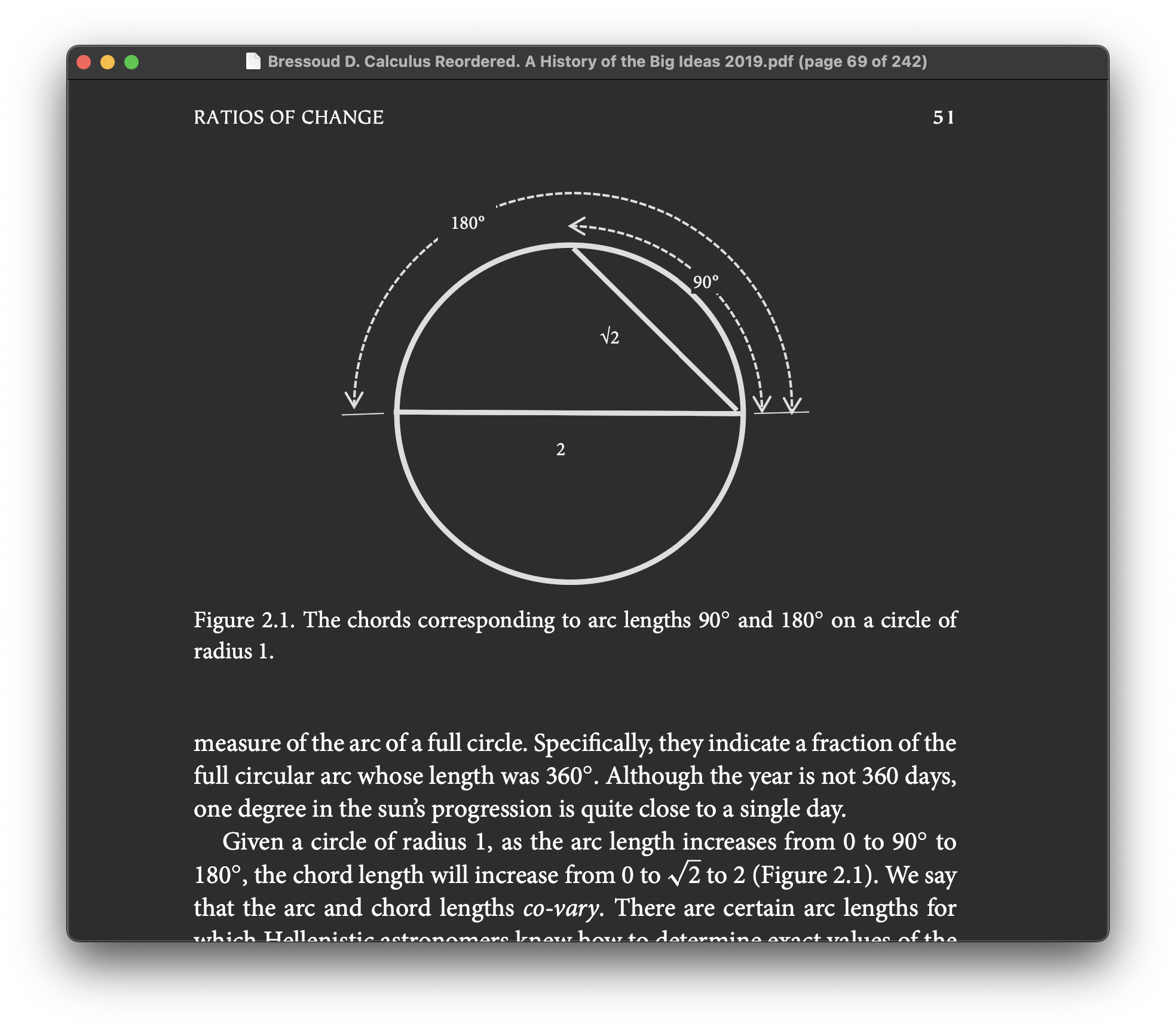The width and height of the screenshot is (1176, 1030).
Task: Click the page header 'RATIOS OF CHANGE'
Action: tap(289, 117)
